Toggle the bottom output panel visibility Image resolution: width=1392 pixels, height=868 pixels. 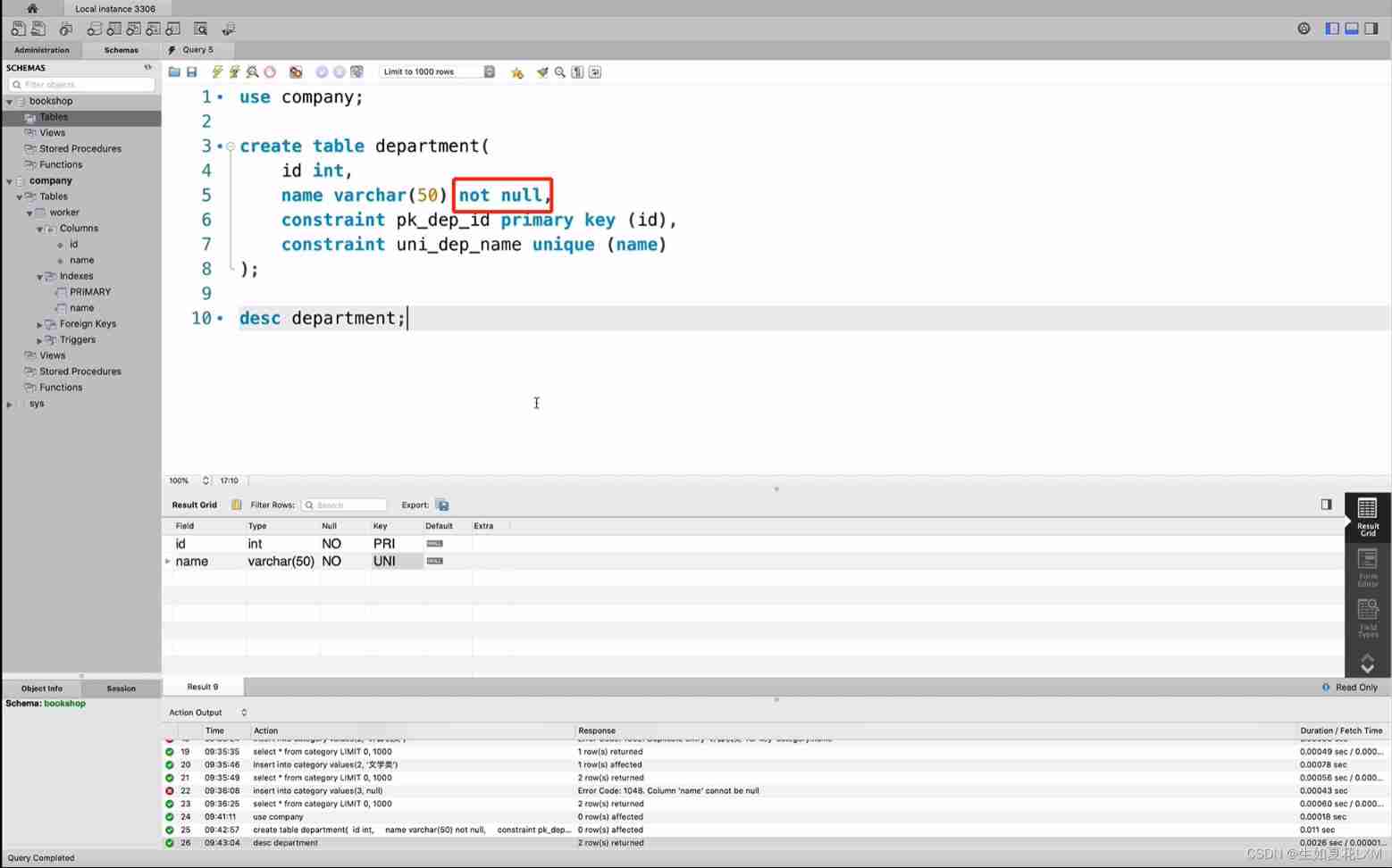pos(1352,29)
